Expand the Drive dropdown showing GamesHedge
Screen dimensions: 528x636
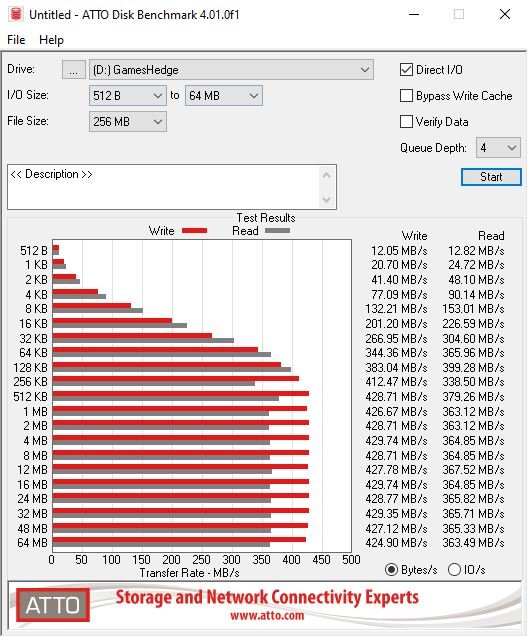(x=231, y=70)
